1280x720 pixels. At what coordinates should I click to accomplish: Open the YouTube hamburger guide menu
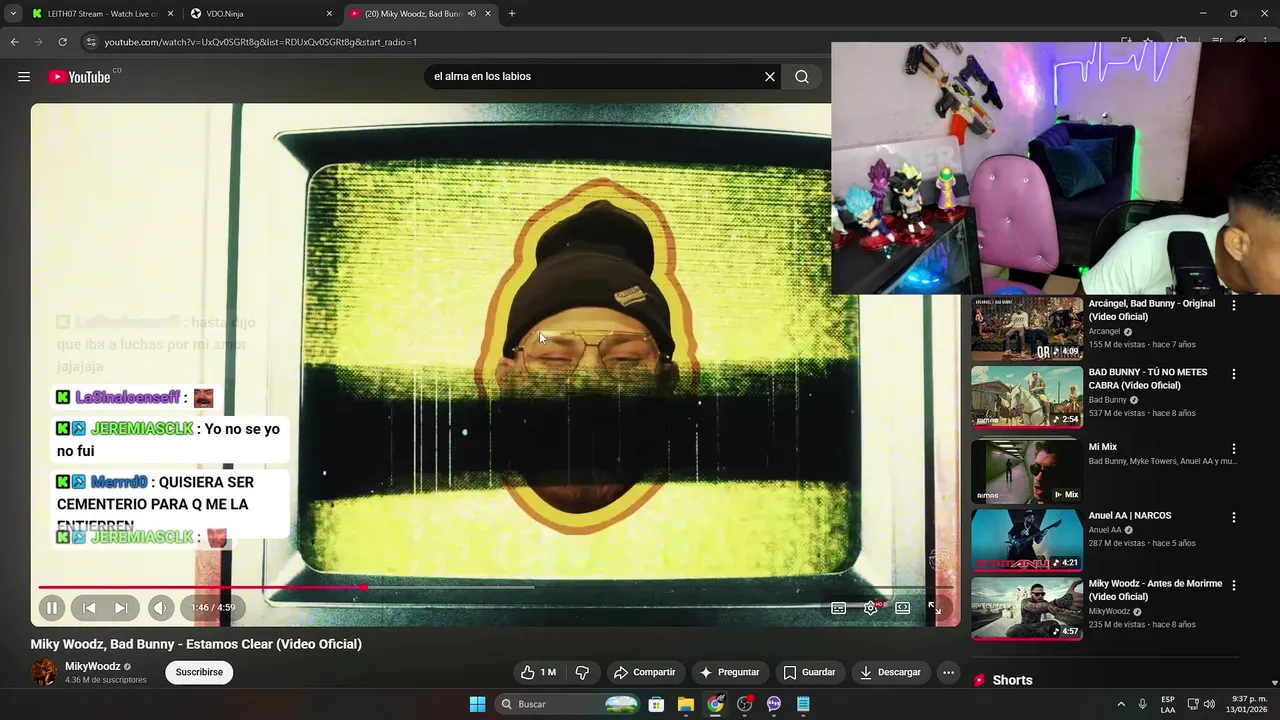(x=24, y=77)
